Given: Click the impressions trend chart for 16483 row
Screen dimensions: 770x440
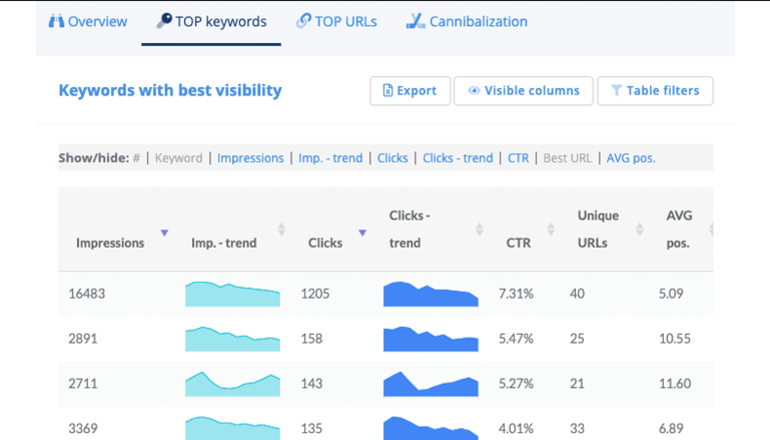Looking at the screenshot, I should 232,294.
